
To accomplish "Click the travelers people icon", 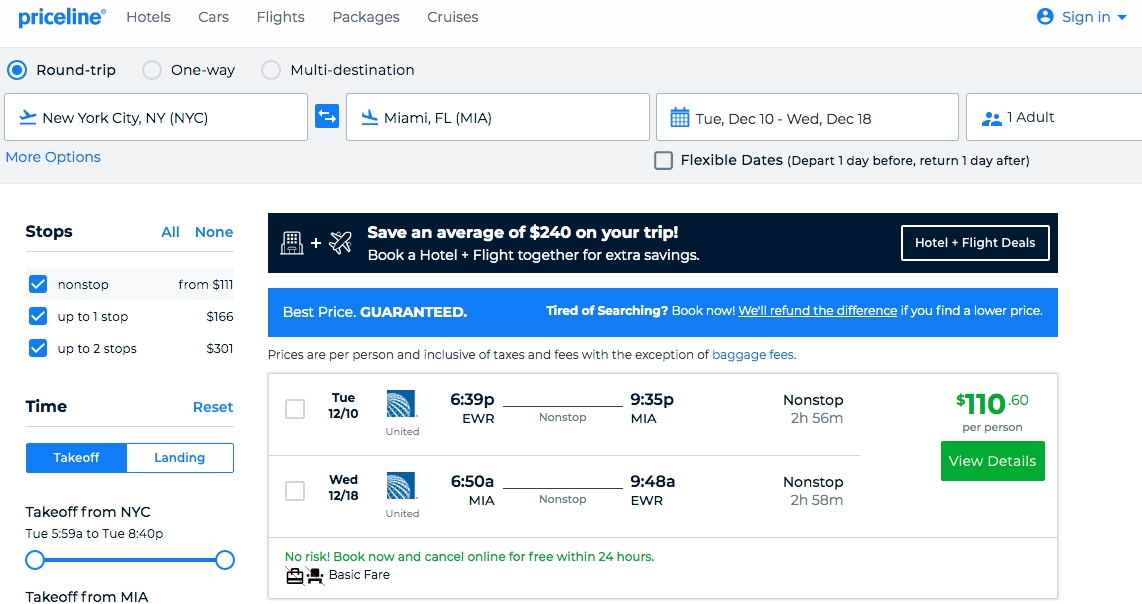I will tap(991, 118).
